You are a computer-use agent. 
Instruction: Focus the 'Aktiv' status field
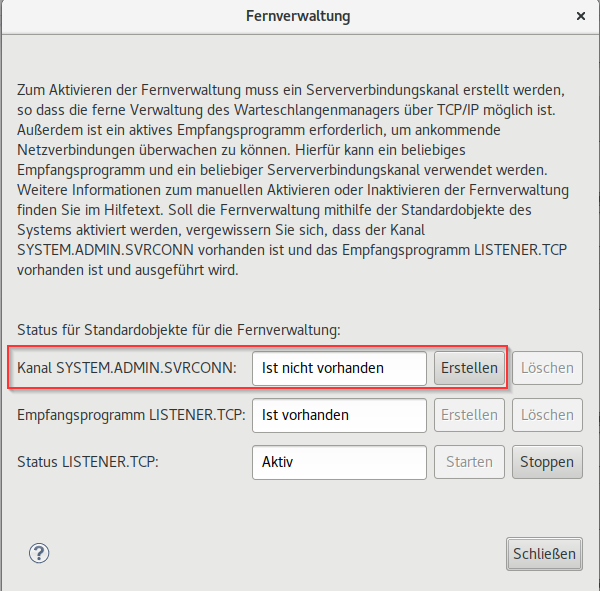(x=340, y=462)
